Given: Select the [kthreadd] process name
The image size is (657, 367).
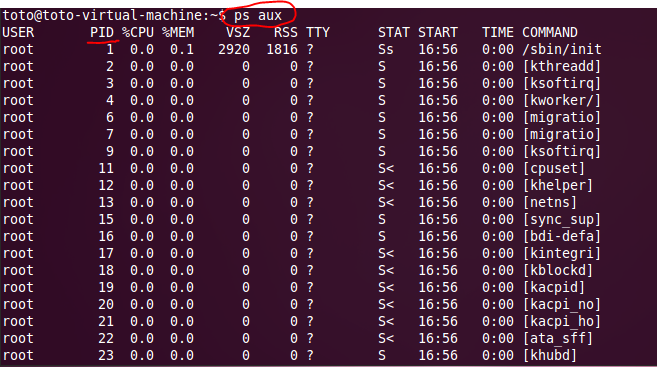Looking at the screenshot, I should pos(562,66).
